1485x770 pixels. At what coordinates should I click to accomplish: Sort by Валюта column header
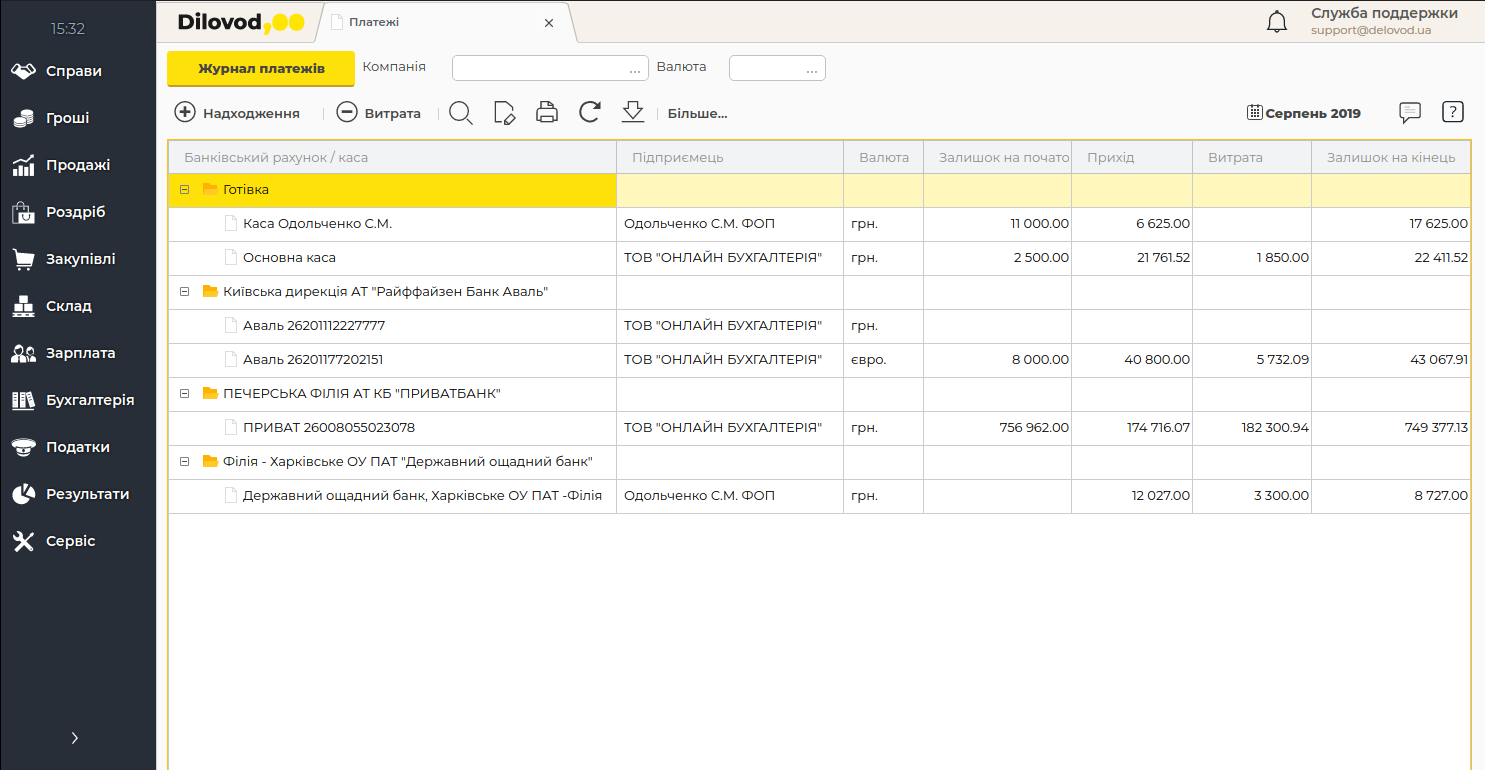pyautogui.click(x=883, y=157)
